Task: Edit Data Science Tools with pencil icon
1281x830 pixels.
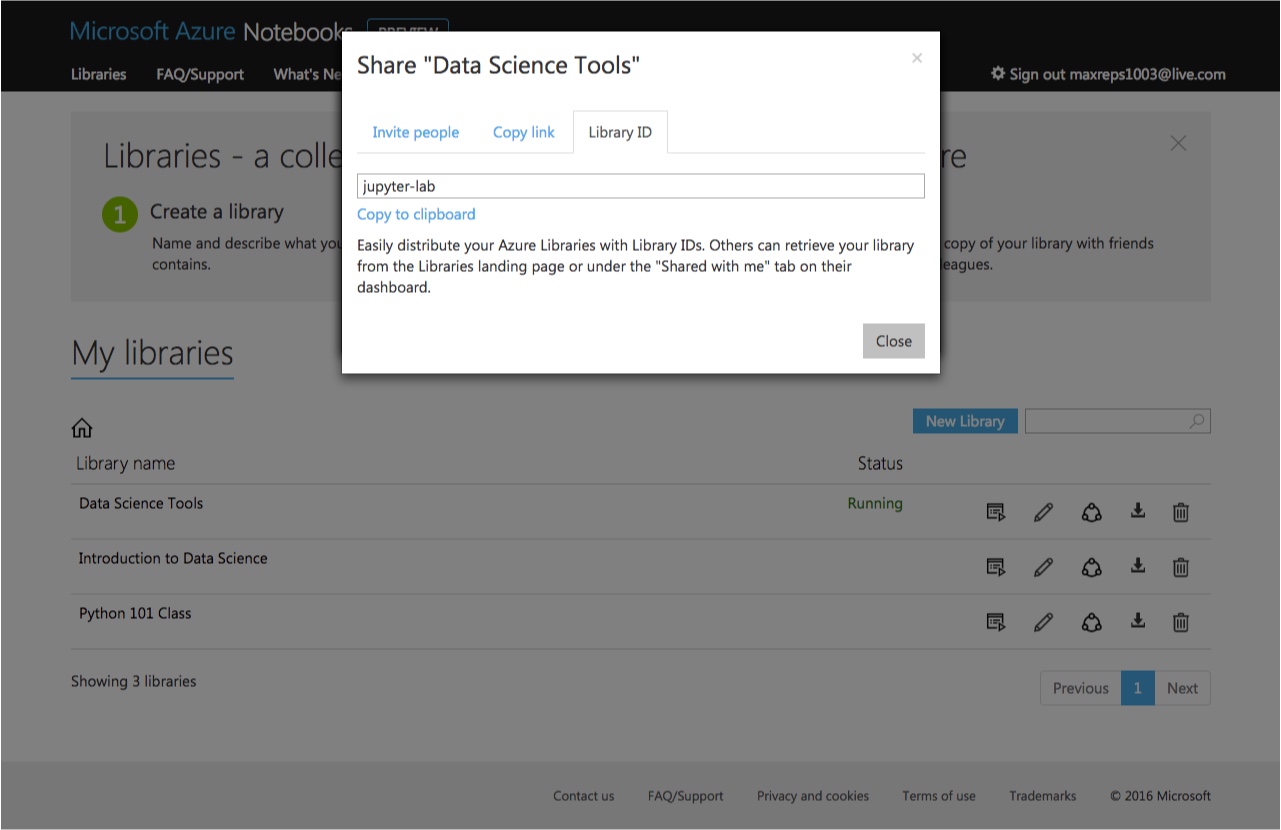Action: [1043, 512]
